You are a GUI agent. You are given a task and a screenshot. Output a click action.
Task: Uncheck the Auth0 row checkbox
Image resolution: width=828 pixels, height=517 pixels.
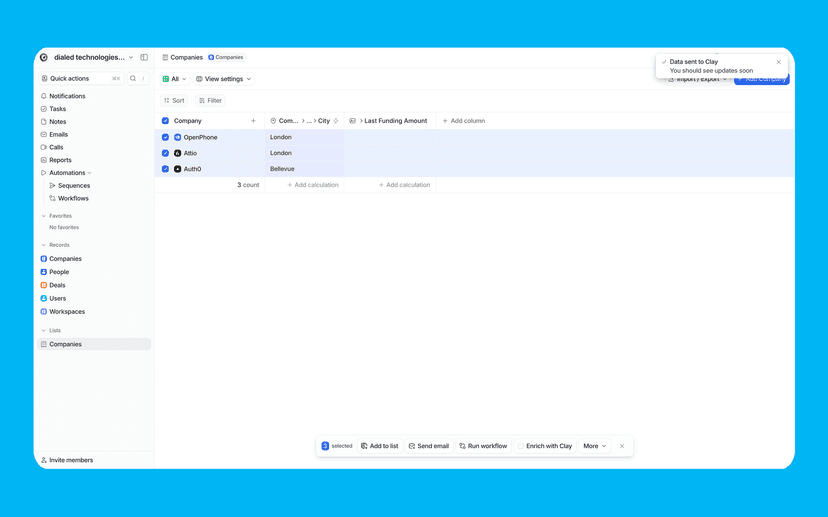pos(166,169)
